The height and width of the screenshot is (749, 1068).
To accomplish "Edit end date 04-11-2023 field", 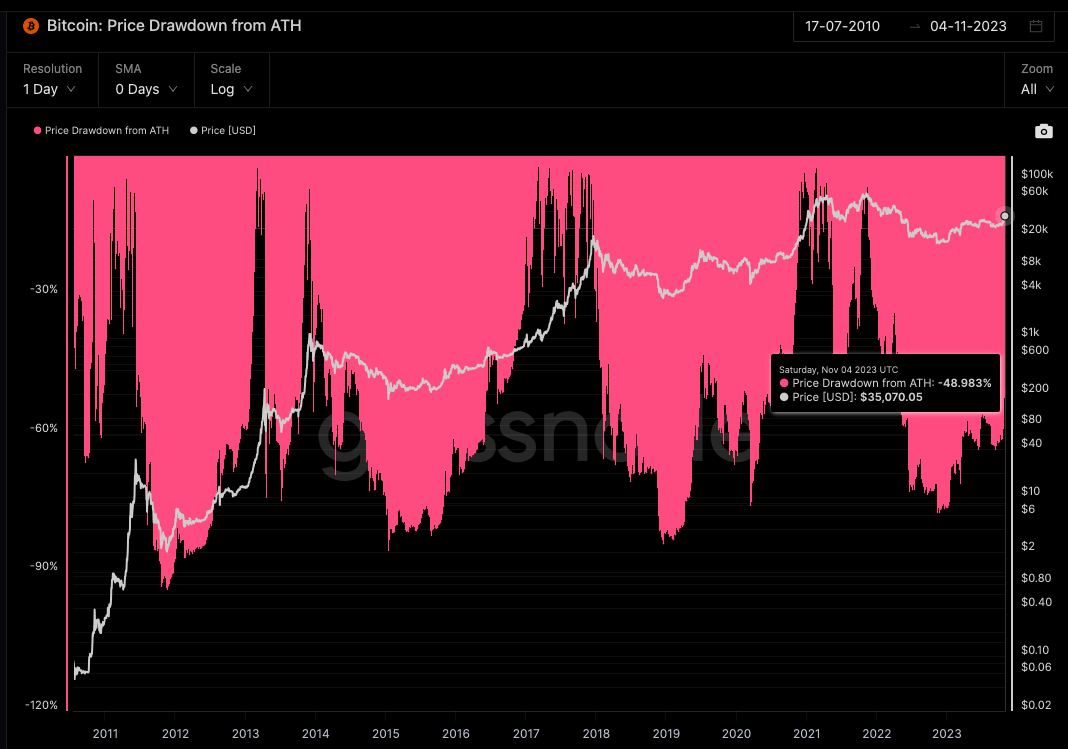I will tap(968, 27).
